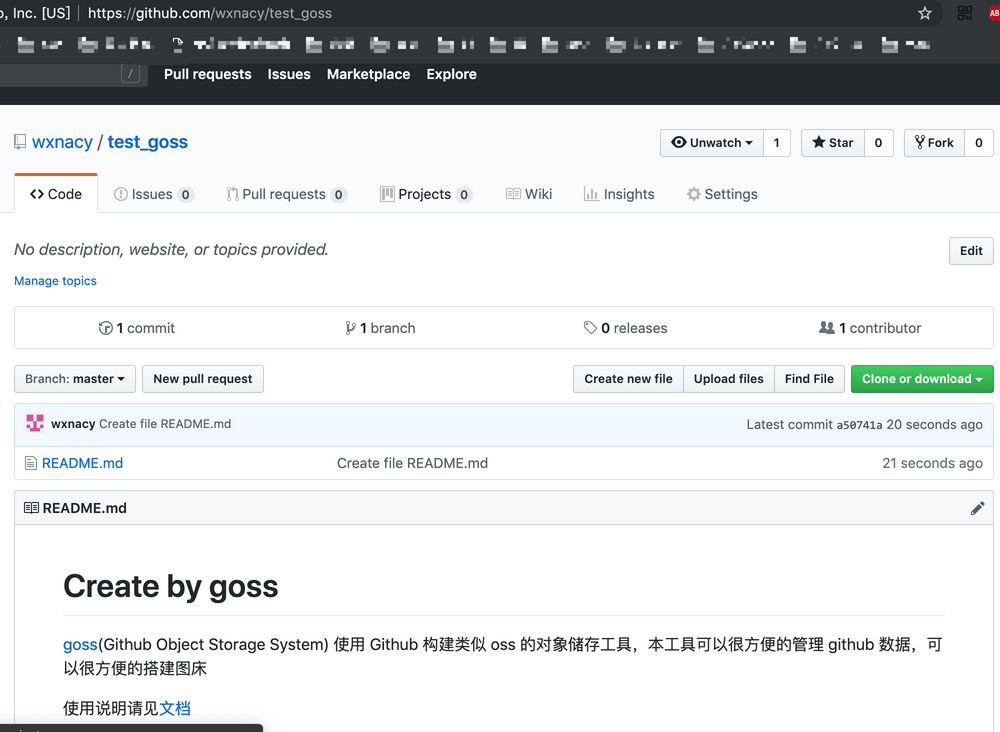Click the fork count 0
Viewport: 1000px width, 732px height.
979,143
